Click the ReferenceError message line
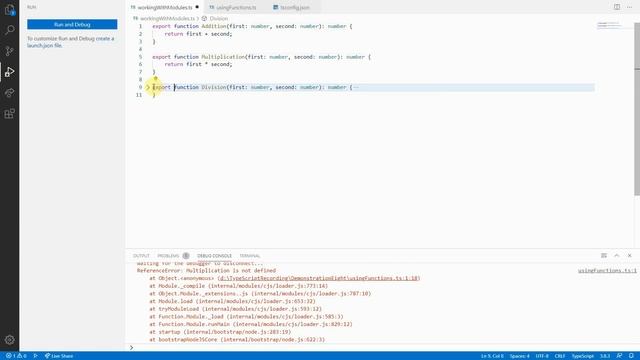The image size is (640, 360). coord(206,271)
